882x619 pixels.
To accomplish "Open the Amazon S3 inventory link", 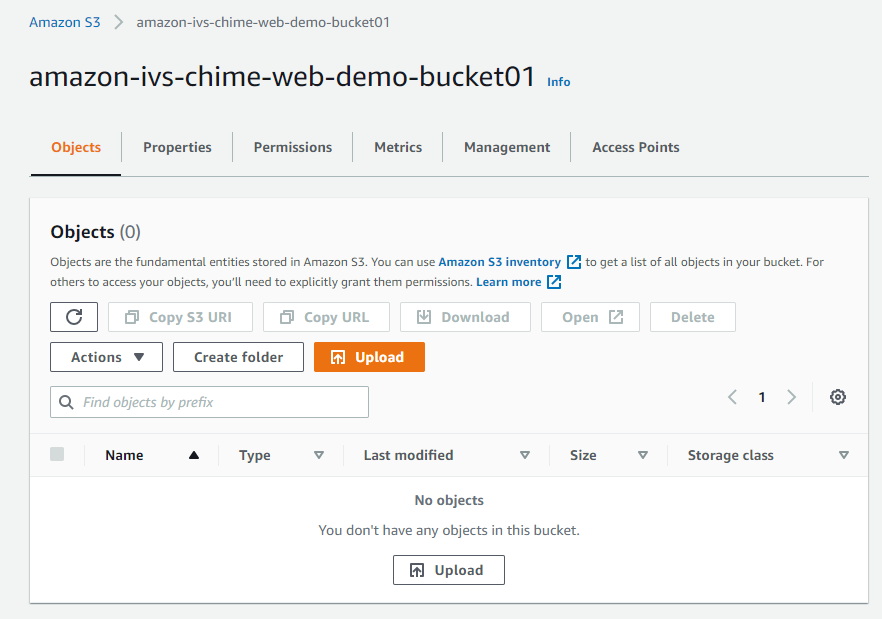I will point(500,262).
